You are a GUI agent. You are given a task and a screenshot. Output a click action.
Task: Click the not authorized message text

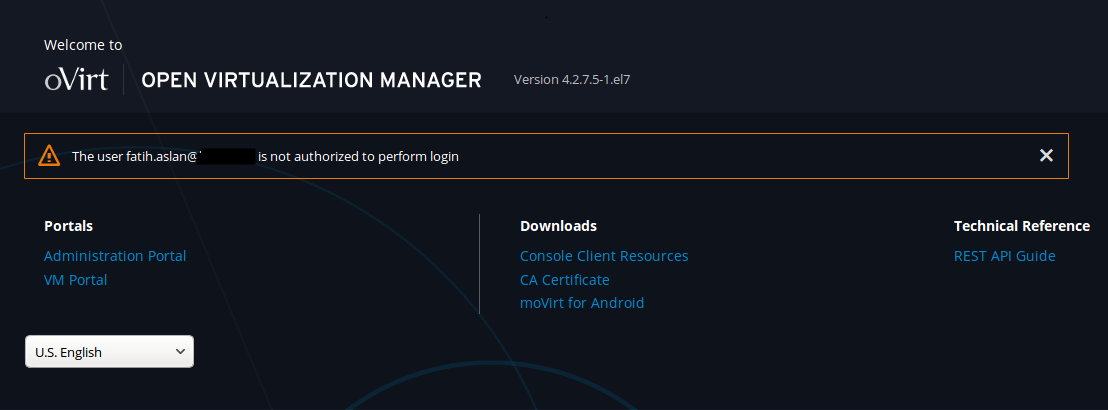(x=266, y=156)
